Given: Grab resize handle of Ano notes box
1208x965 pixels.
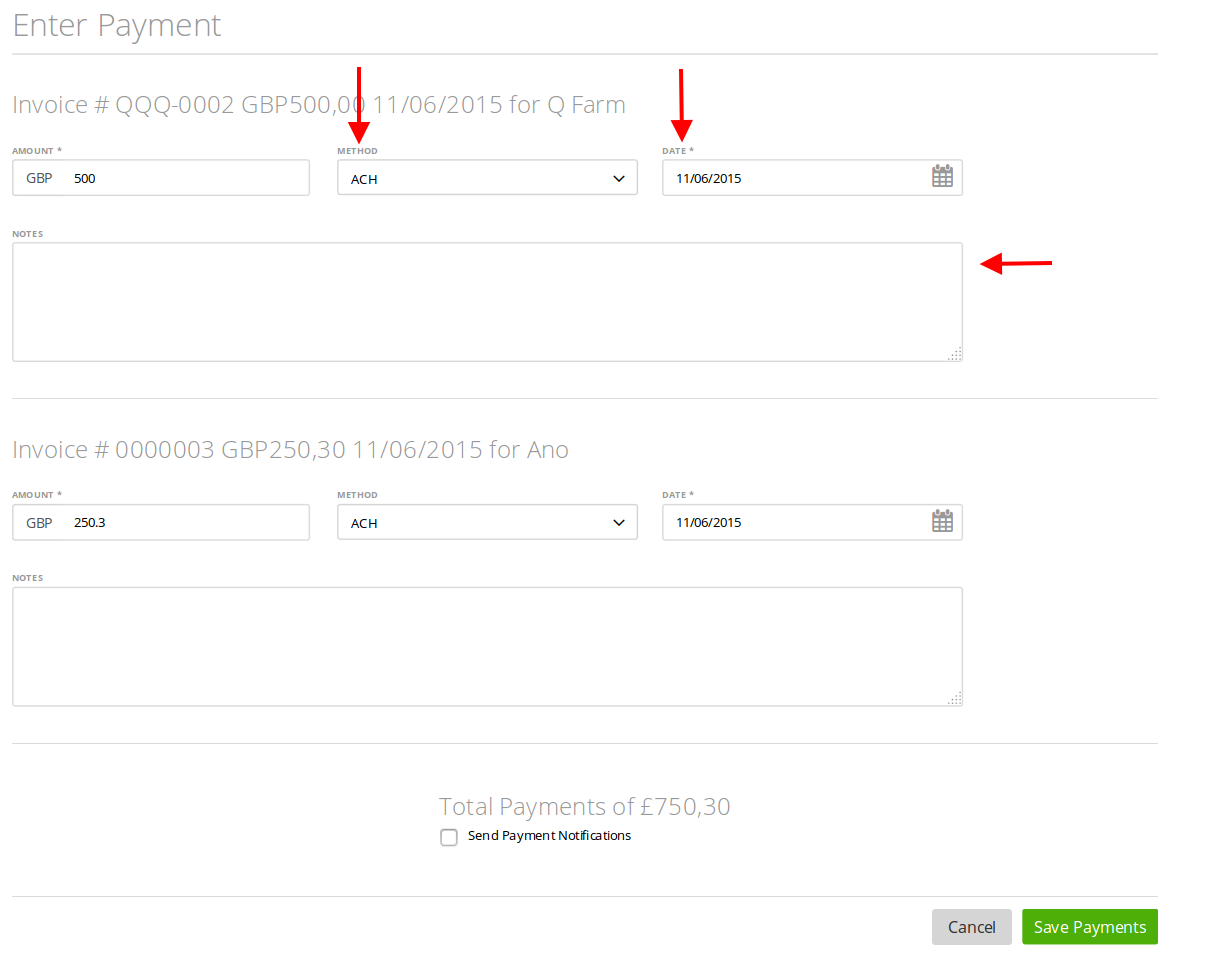Looking at the screenshot, I should (955, 698).
